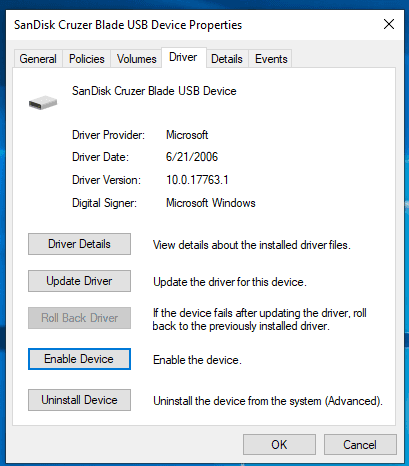Confirm the dialog with OK

click(279, 444)
